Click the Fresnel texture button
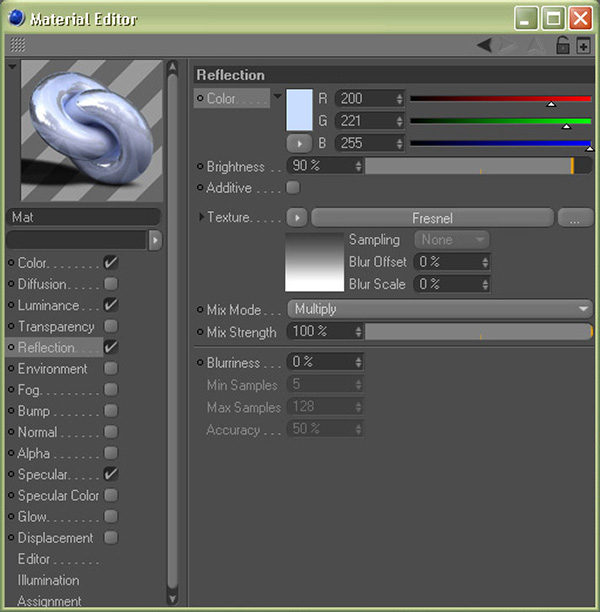The width and height of the screenshot is (600, 612). (432, 218)
